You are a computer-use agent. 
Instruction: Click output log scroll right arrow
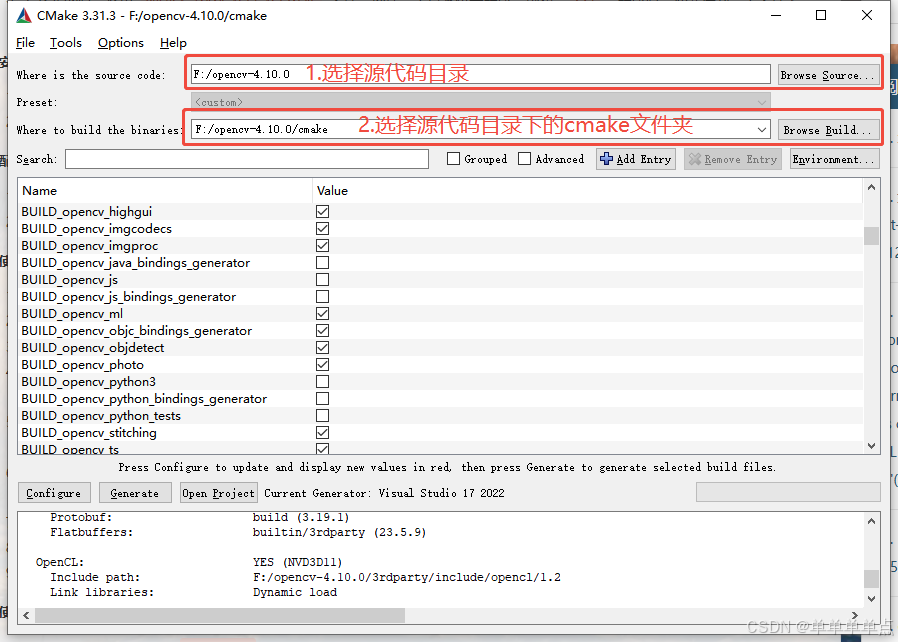click(854, 615)
